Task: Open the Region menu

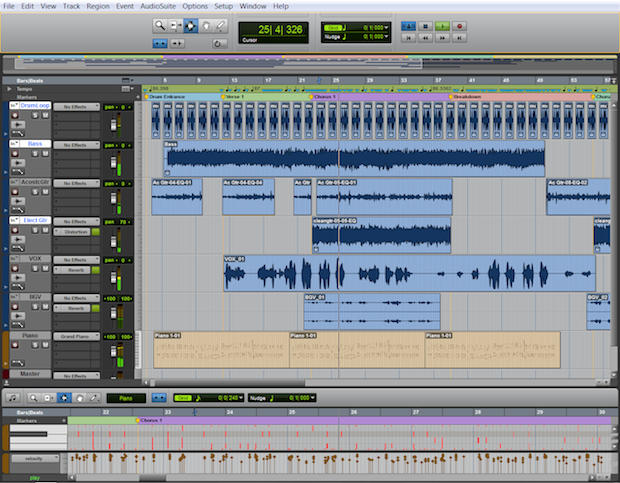Action: click(98, 6)
